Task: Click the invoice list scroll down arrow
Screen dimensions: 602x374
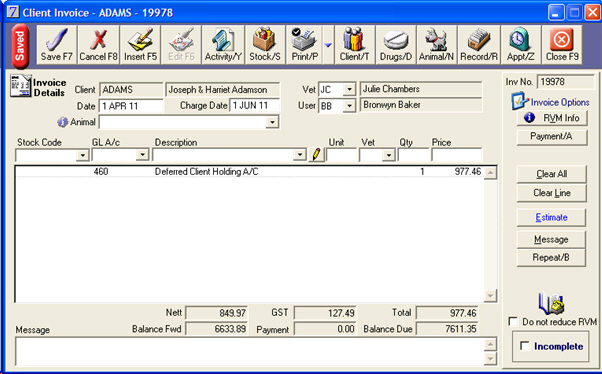Action: (490, 295)
